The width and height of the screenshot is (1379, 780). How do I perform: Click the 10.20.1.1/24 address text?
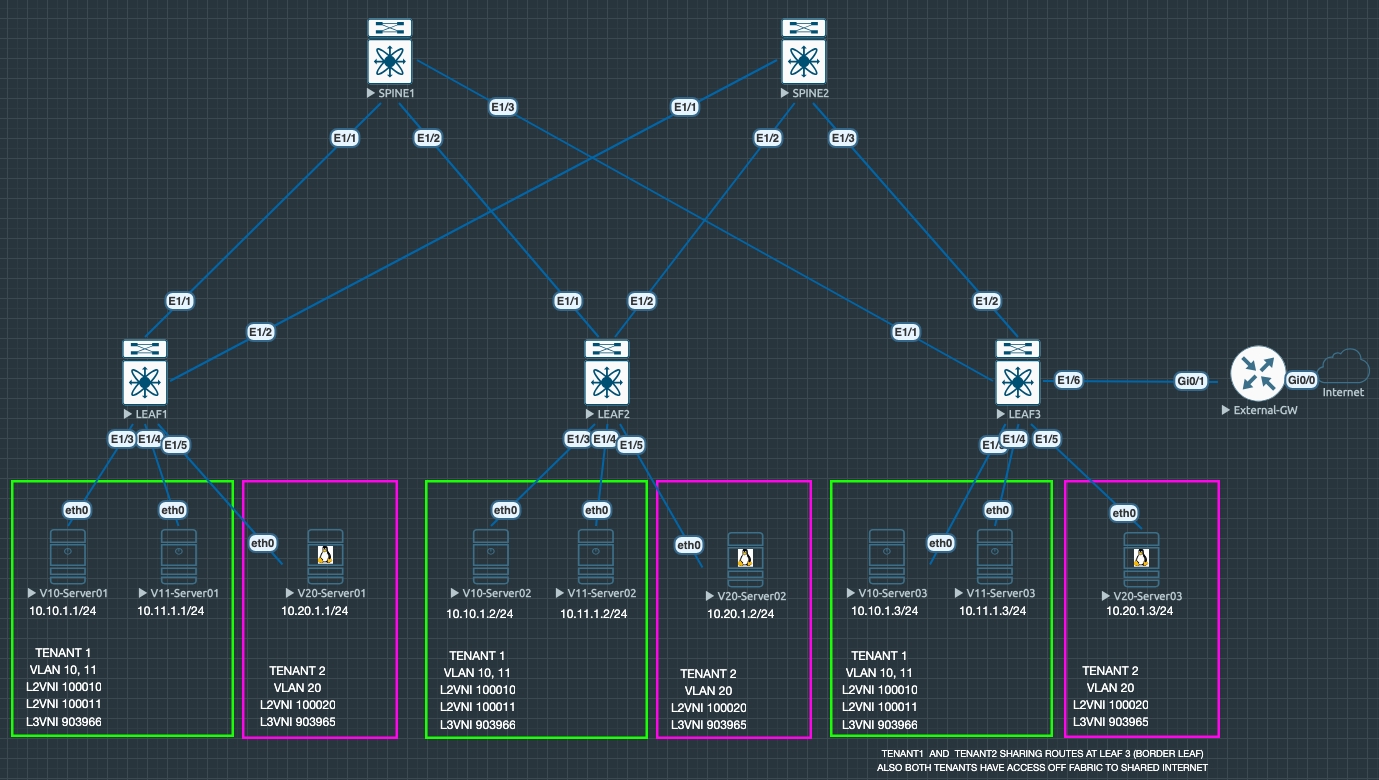[x=314, y=610]
